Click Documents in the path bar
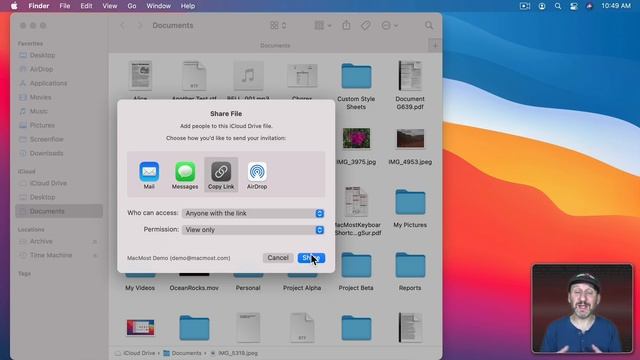Screen dimensions: 640x360 [182, 353]
